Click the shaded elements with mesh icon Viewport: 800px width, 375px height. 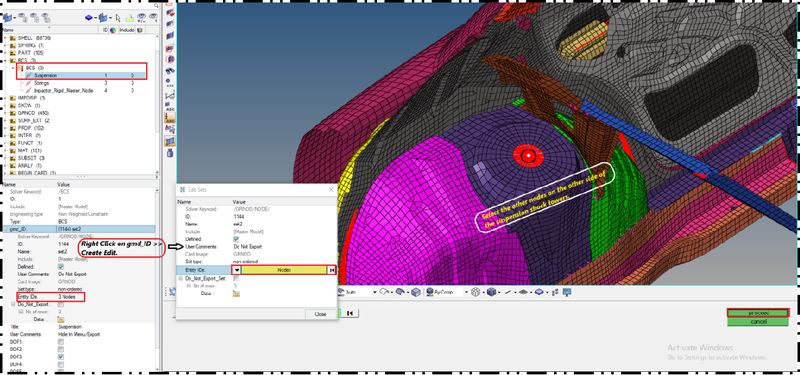click(491, 292)
